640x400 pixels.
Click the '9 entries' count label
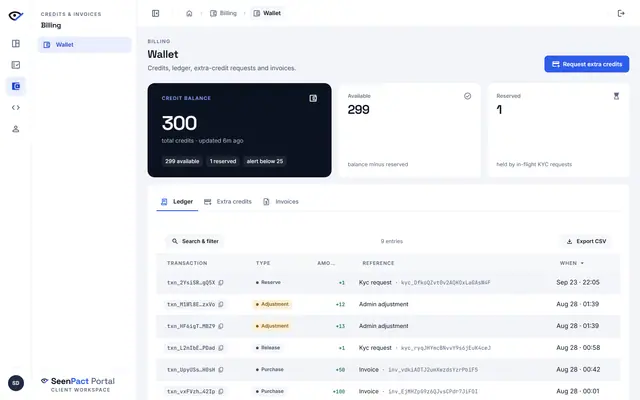pos(392,241)
